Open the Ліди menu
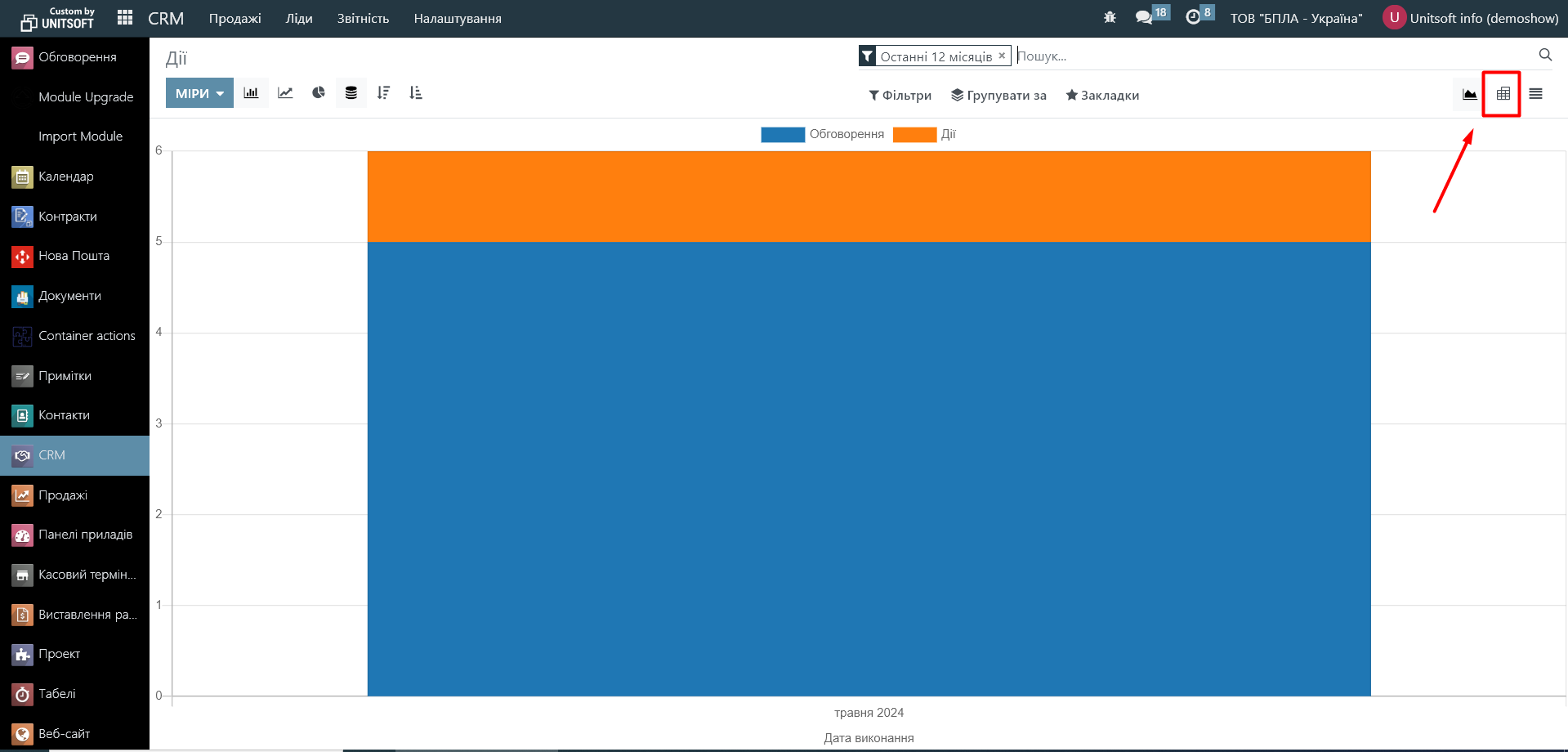The width and height of the screenshot is (1568, 752). pos(299,19)
